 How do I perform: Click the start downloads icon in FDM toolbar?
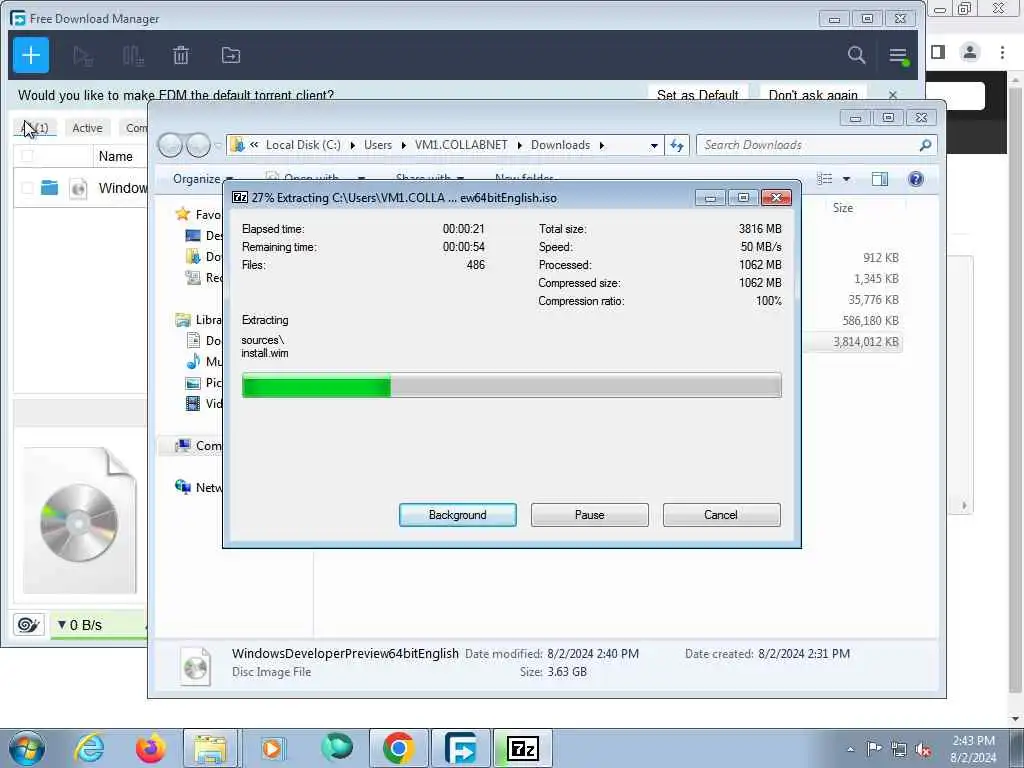[82, 56]
